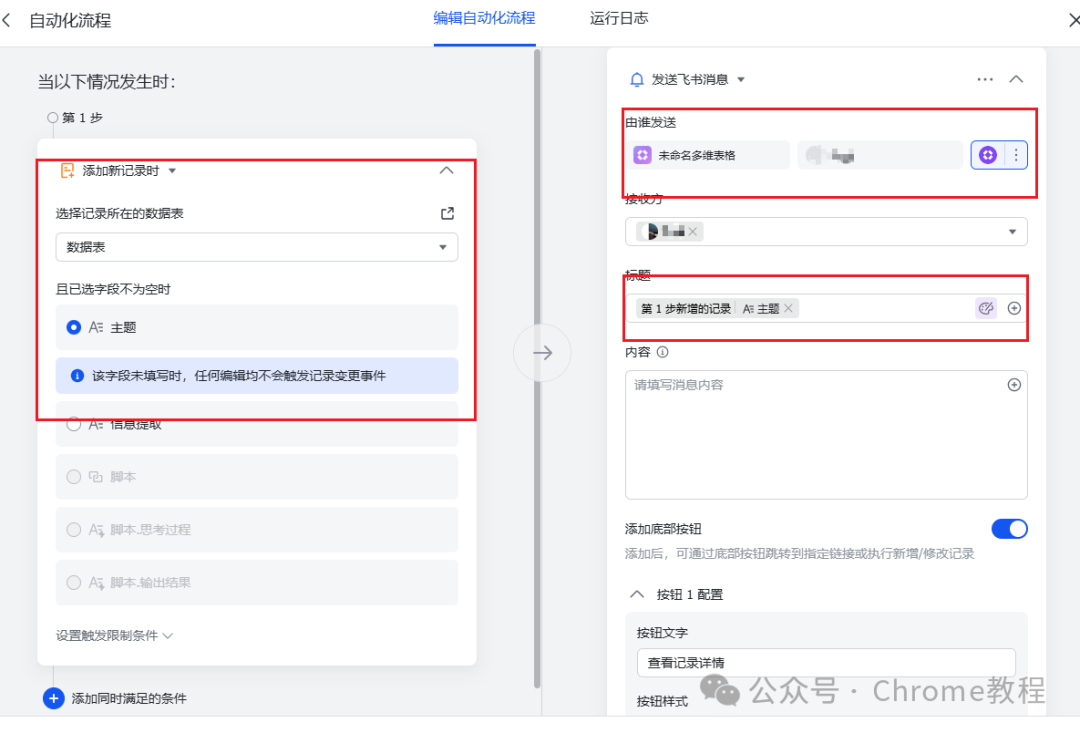Viewport: 1080px width, 733px height.
Task: Click plus icon to insert variable in 内容
Action: pyautogui.click(x=1014, y=384)
